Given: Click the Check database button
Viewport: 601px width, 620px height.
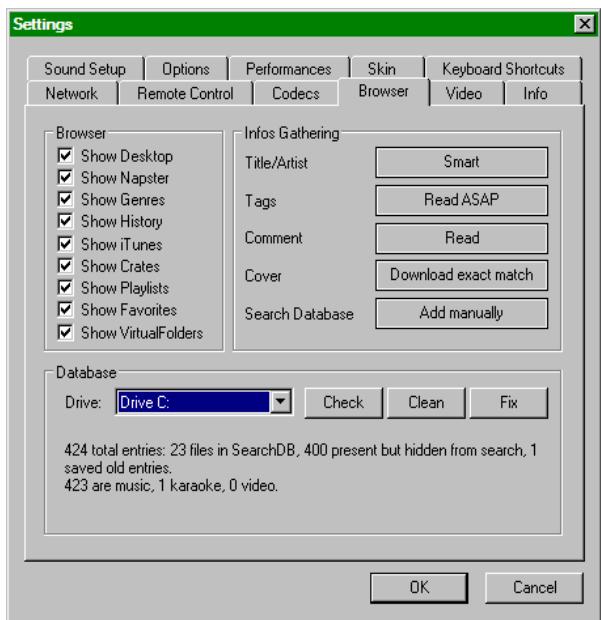Looking at the screenshot, I should 343,403.
